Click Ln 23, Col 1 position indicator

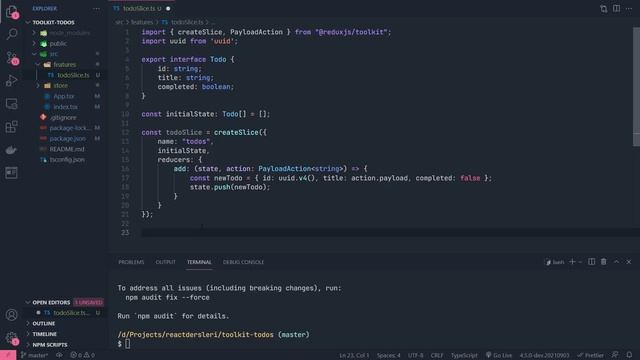354,355
